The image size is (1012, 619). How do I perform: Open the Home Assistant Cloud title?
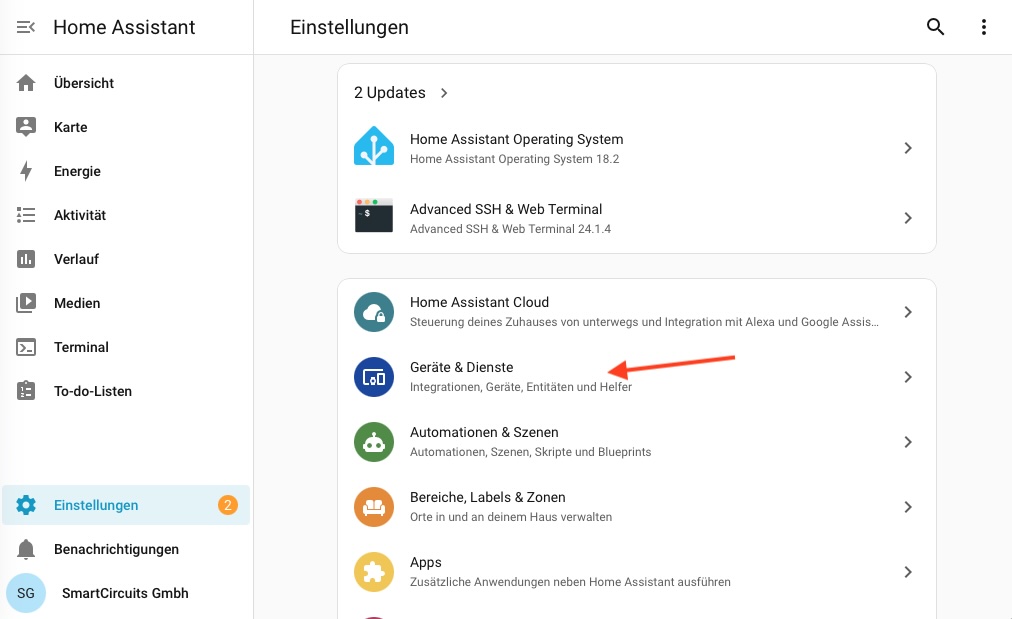480,302
